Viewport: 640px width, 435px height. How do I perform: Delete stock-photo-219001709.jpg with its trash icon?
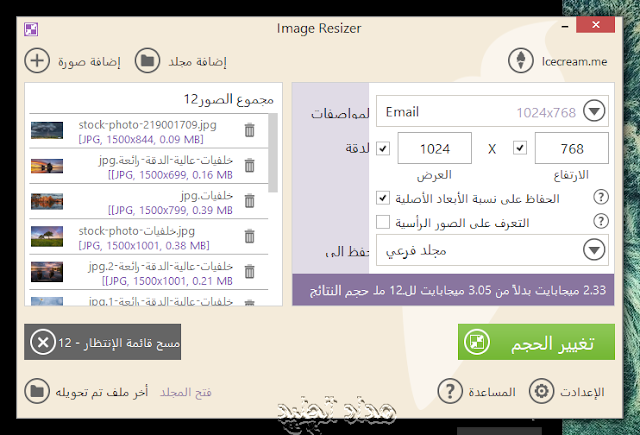(x=249, y=130)
